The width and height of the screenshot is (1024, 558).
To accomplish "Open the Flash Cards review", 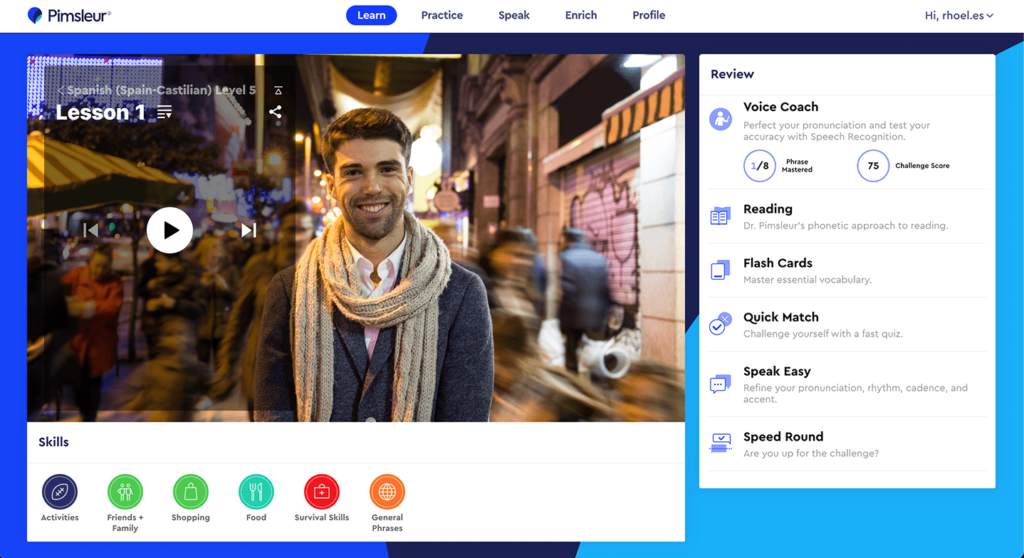I will pyautogui.click(x=777, y=263).
